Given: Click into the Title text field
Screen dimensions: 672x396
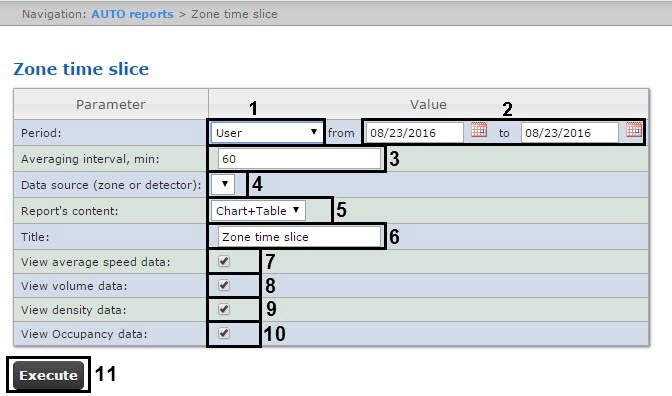Looking at the screenshot, I should coord(299,237).
